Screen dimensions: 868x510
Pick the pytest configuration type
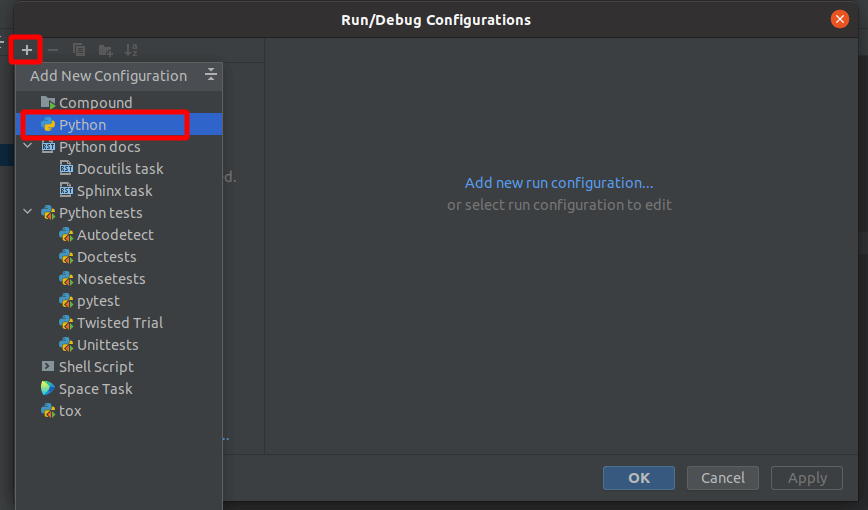pyautogui.click(x=98, y=301)
